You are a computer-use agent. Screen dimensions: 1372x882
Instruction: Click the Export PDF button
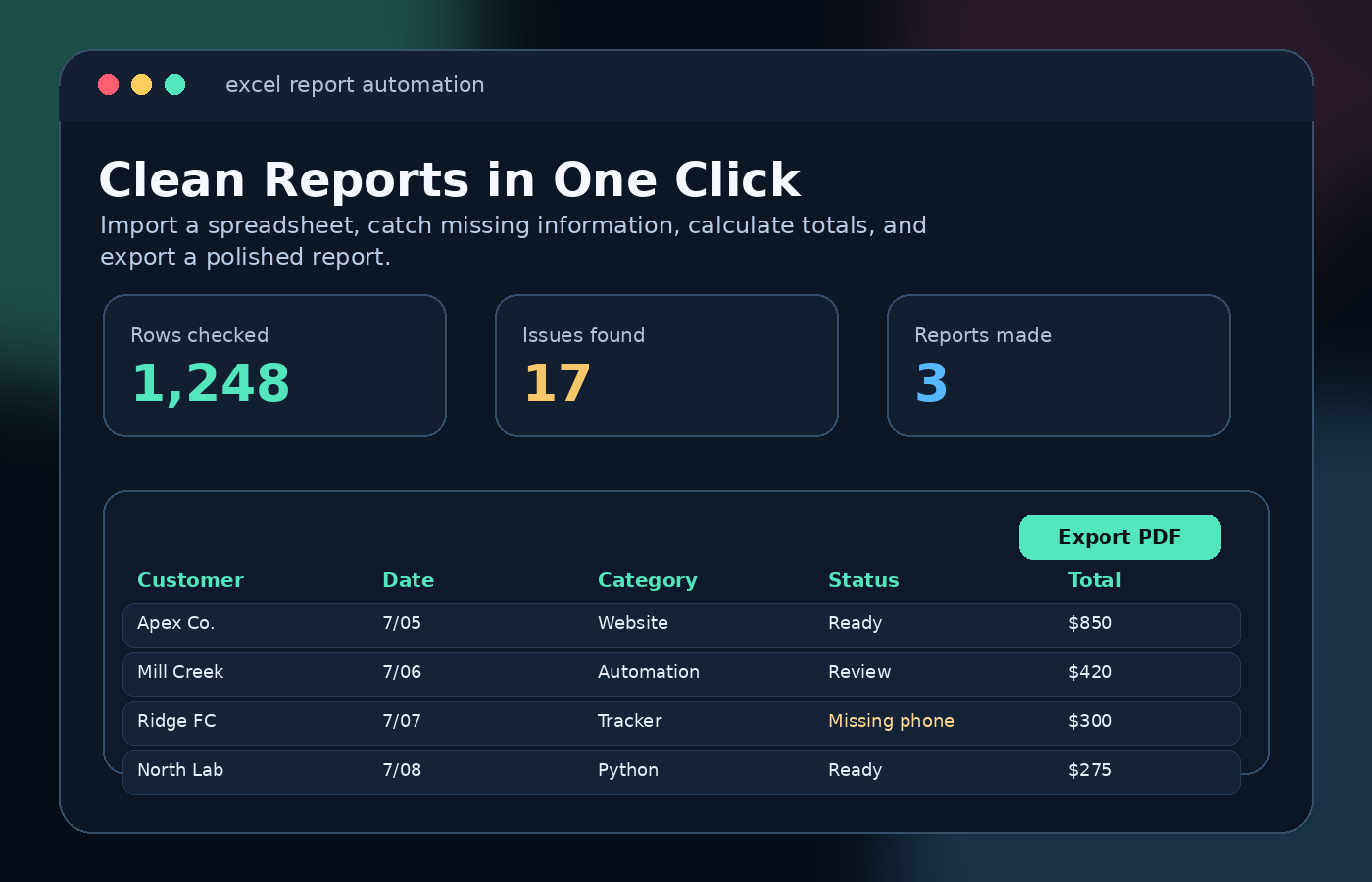[x=1119, y=537]
